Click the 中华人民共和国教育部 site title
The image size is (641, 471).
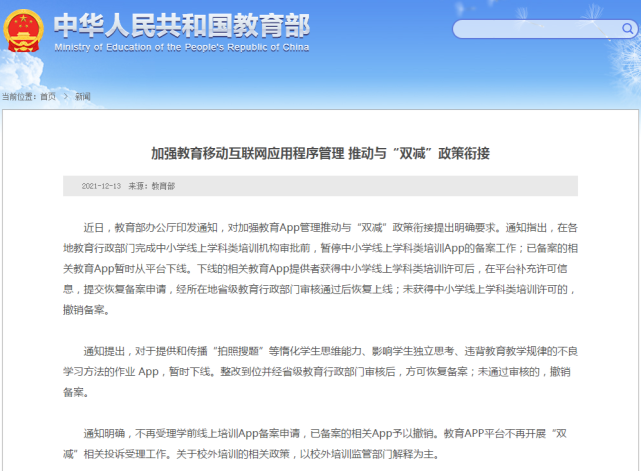coord(182,26)
